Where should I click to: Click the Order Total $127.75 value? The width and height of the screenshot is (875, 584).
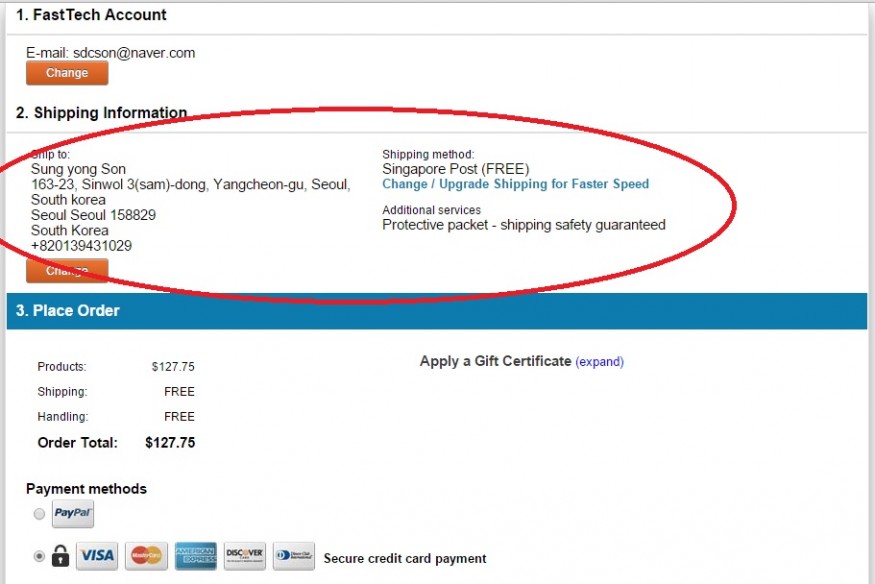170,443
